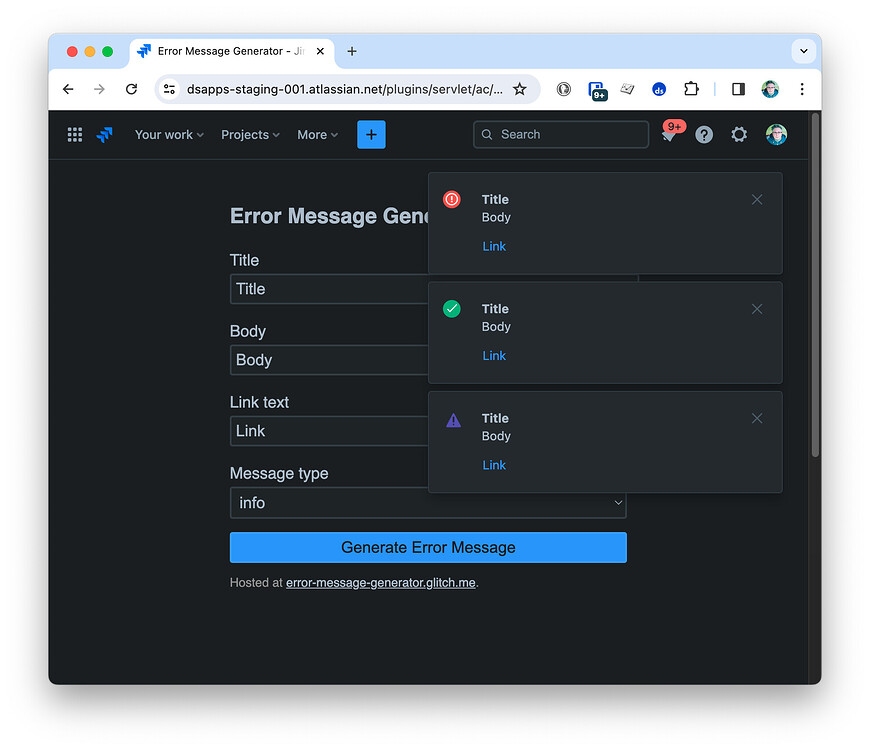Open Jira settings with the gear icon
The image size is (871, 750).
point(739,134)
